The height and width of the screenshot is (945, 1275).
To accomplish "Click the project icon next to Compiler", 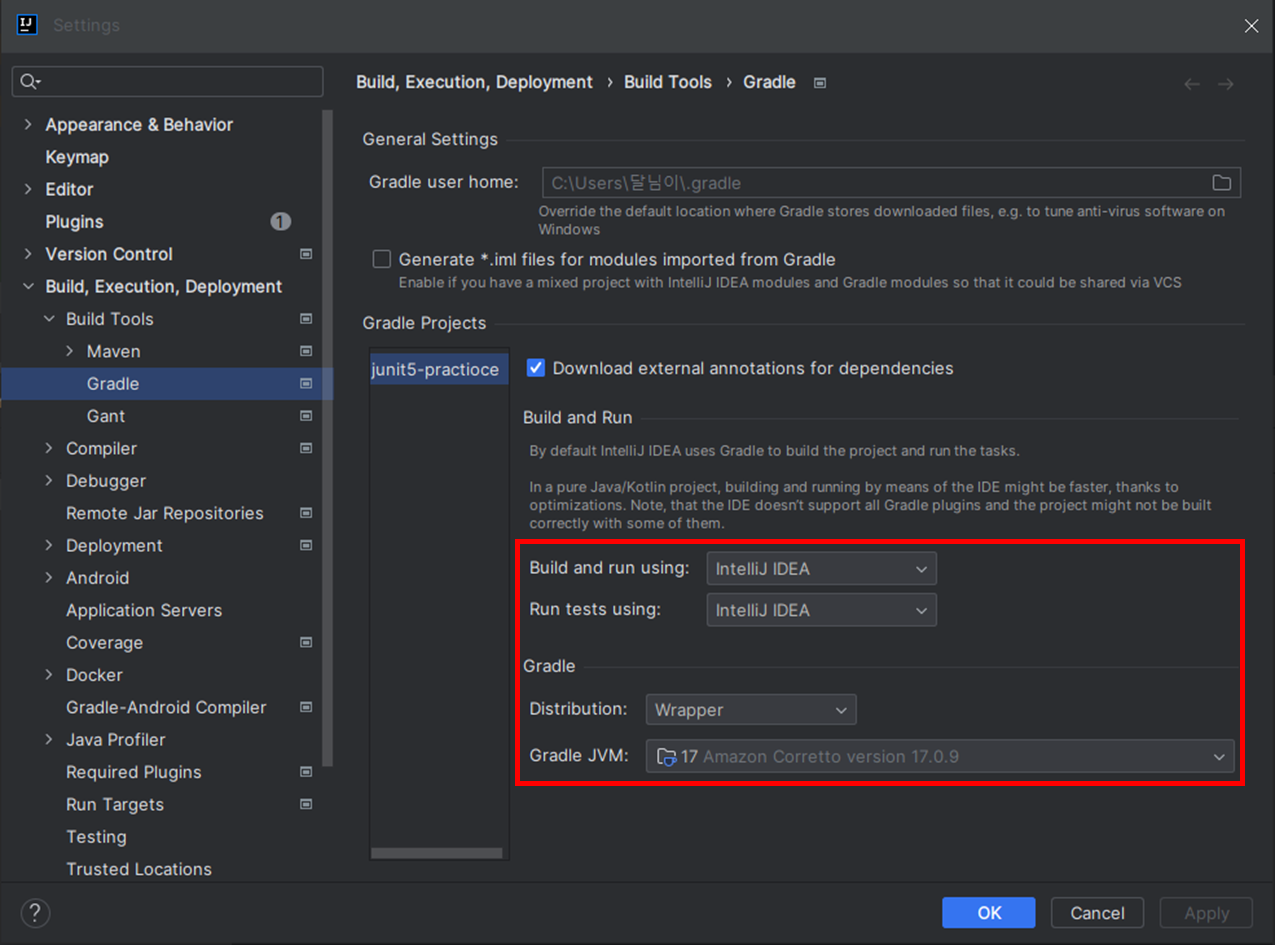I will (306, 448).
